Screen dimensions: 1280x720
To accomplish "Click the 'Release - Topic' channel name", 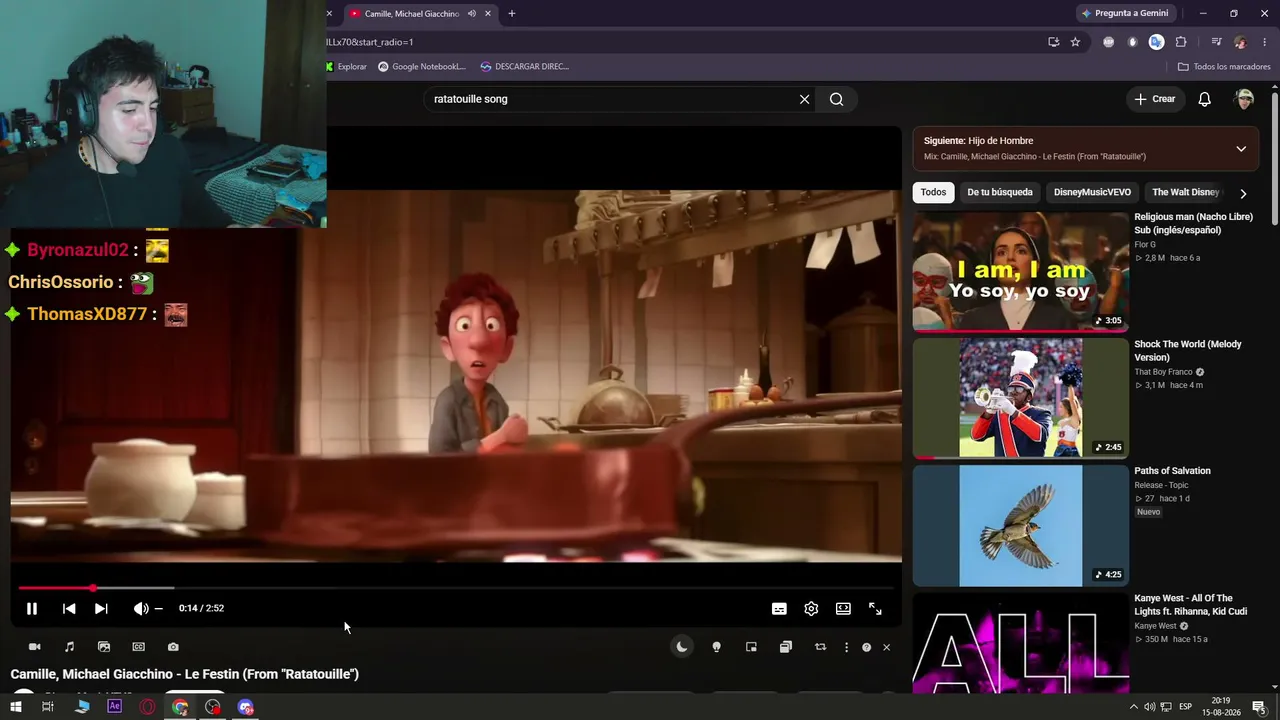I will 1161,485.
